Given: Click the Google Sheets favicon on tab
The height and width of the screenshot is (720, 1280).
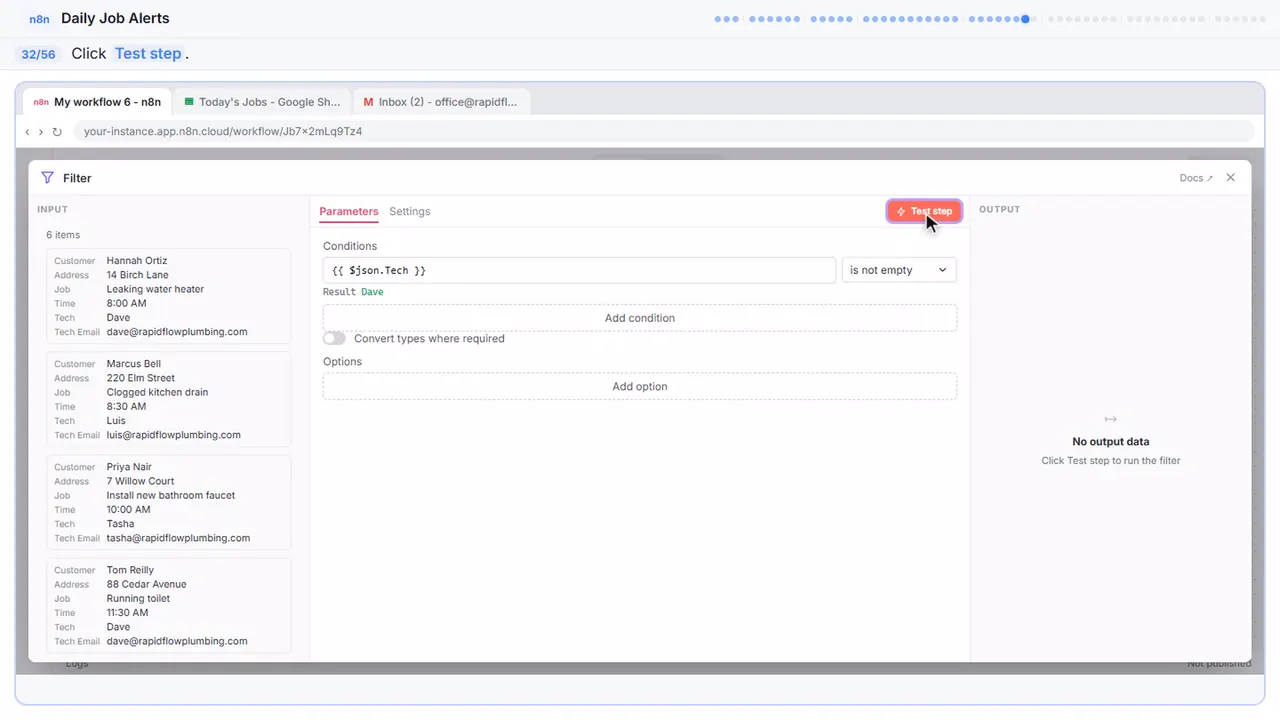Looking at the screenshot, I should [x=189, y=102].
